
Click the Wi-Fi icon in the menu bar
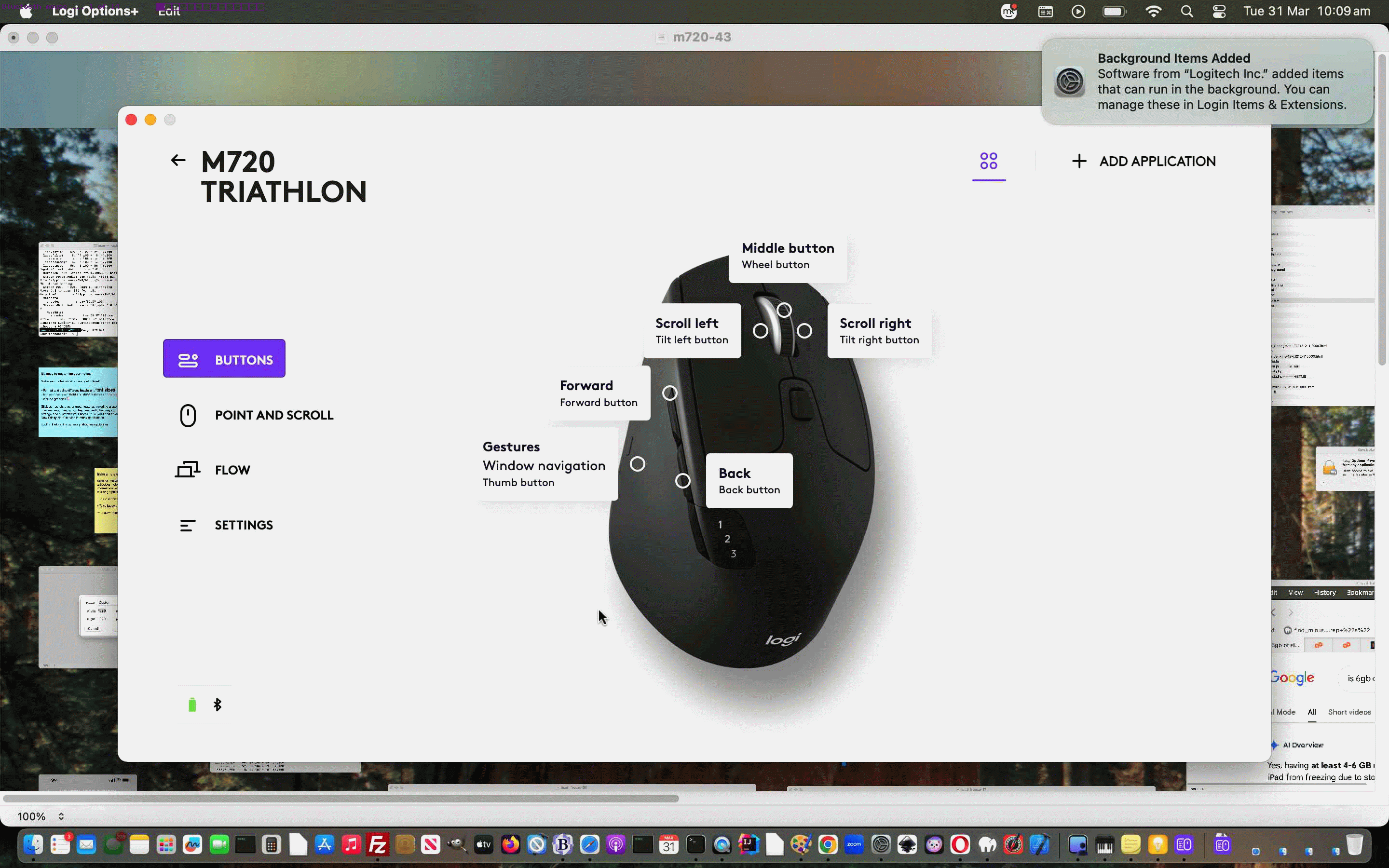[1153, 11]
